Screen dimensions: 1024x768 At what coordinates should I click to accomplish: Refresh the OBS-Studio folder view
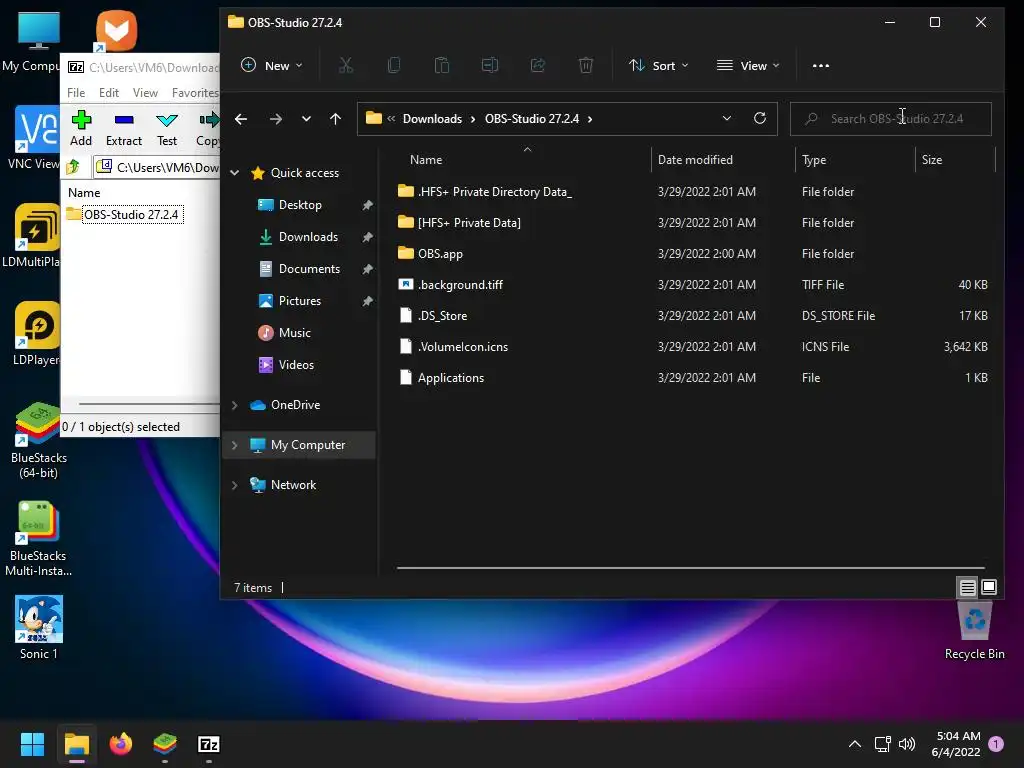coord(760,118)
